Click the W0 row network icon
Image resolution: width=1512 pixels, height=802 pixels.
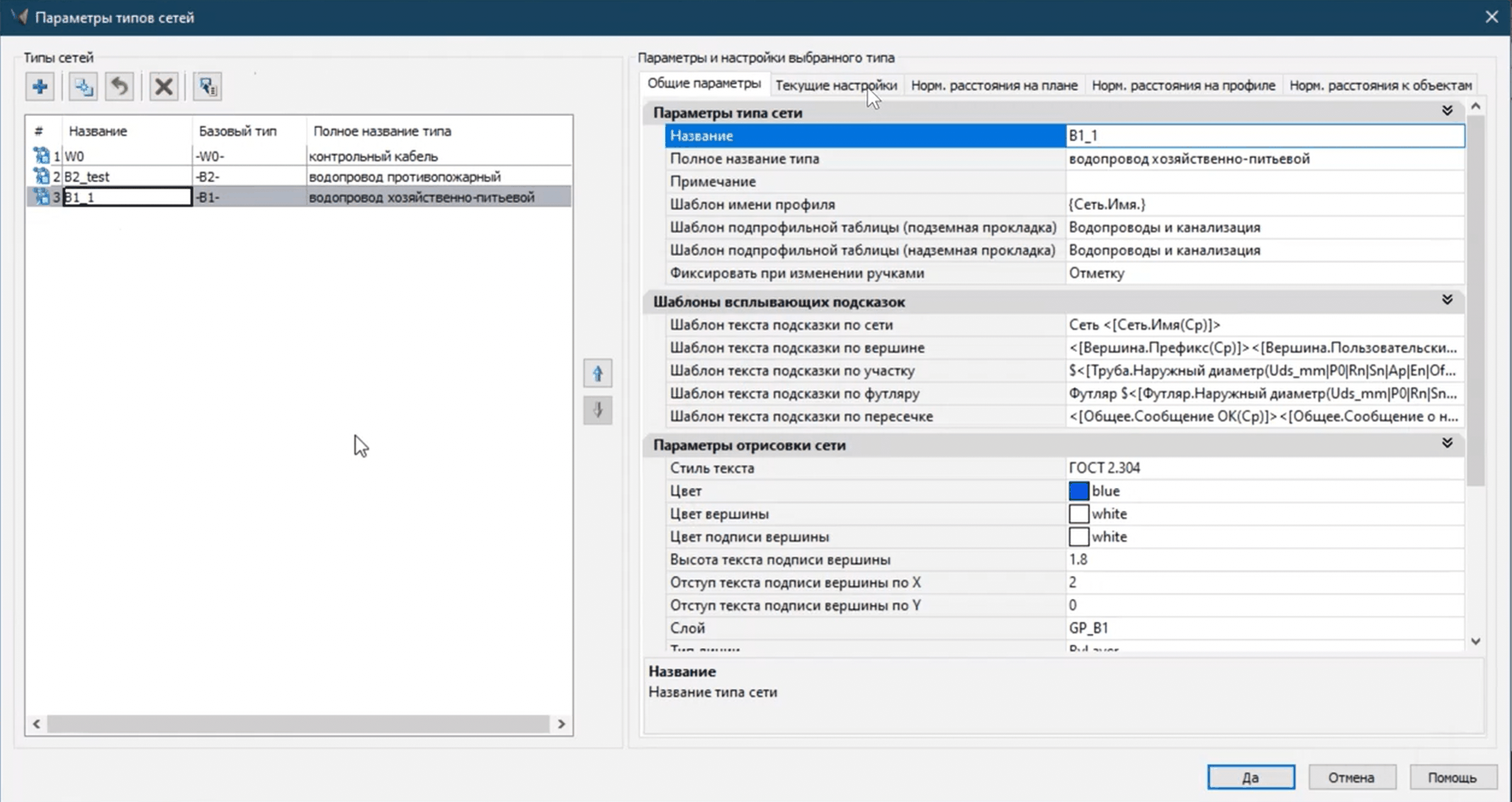click(x=41, y=155)
